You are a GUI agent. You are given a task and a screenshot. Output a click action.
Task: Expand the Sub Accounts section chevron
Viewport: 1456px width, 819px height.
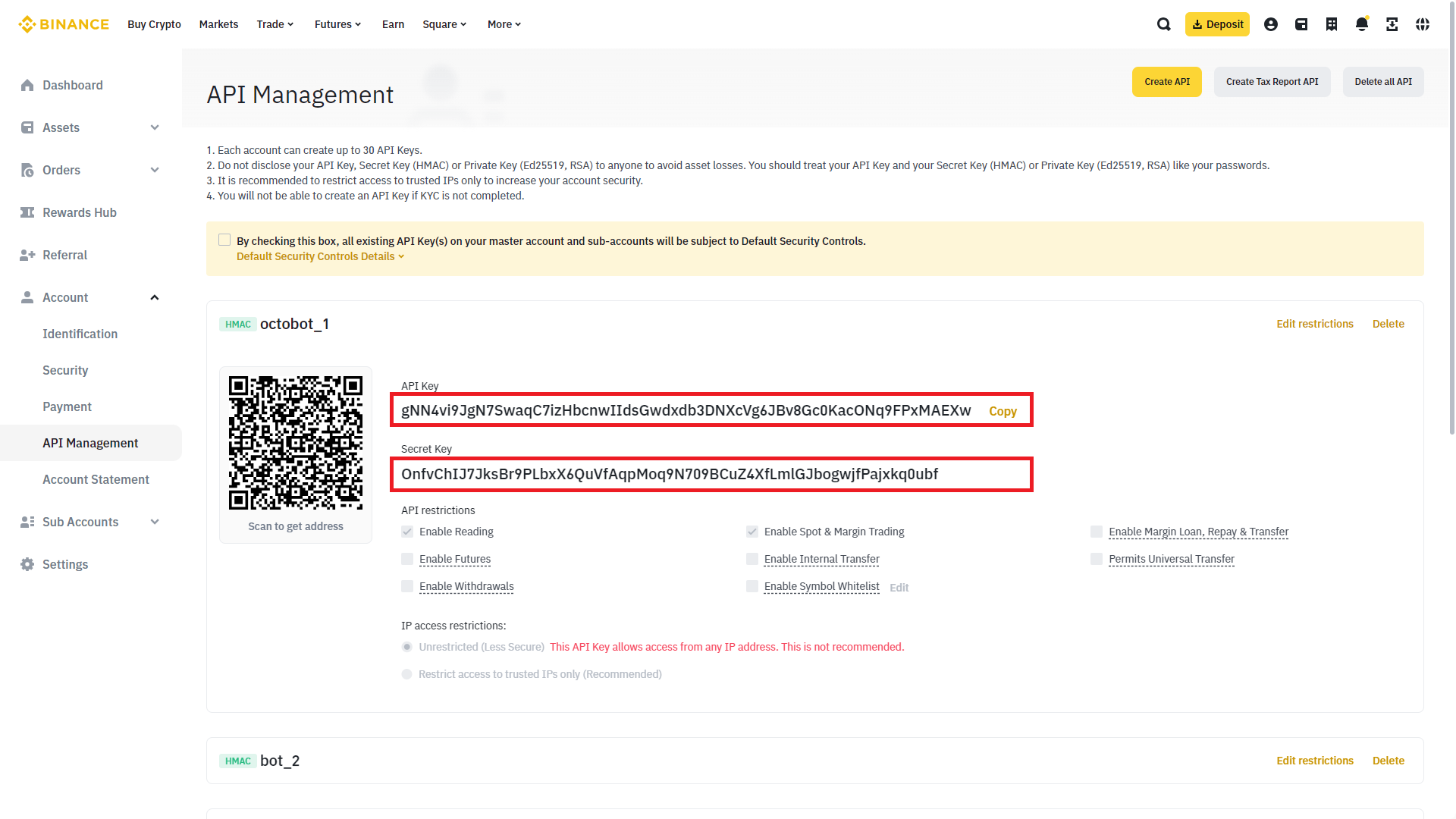pyautogui.click(x=155, y=522)
